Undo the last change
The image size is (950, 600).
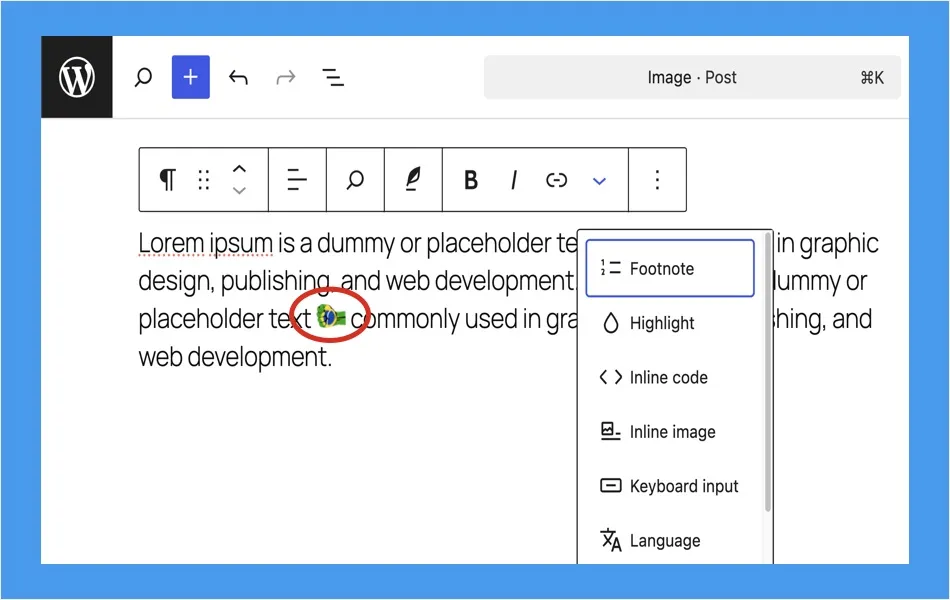point(238,77)
